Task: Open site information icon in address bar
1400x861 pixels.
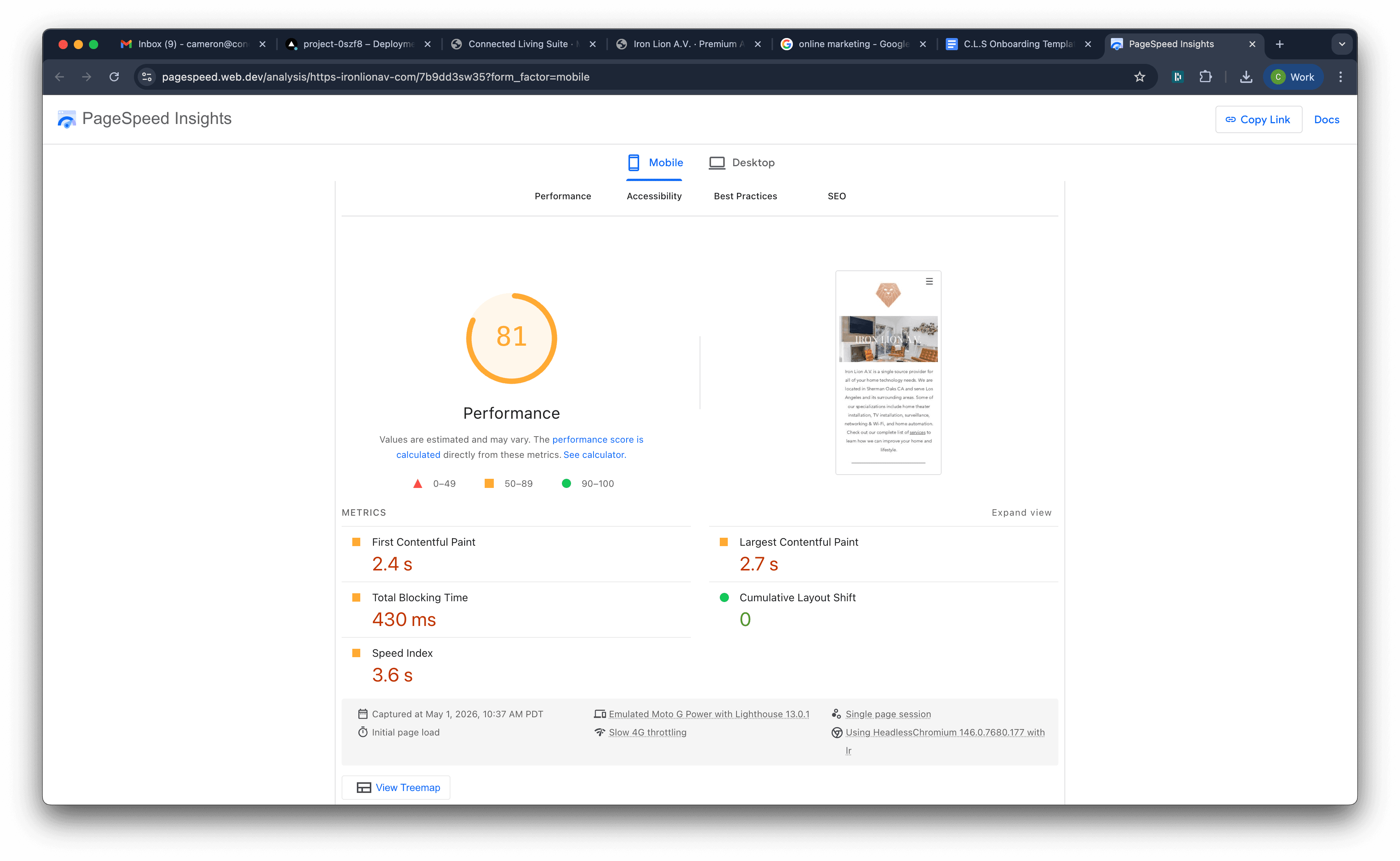Action: pyautogui.click(x=147, y=77)
